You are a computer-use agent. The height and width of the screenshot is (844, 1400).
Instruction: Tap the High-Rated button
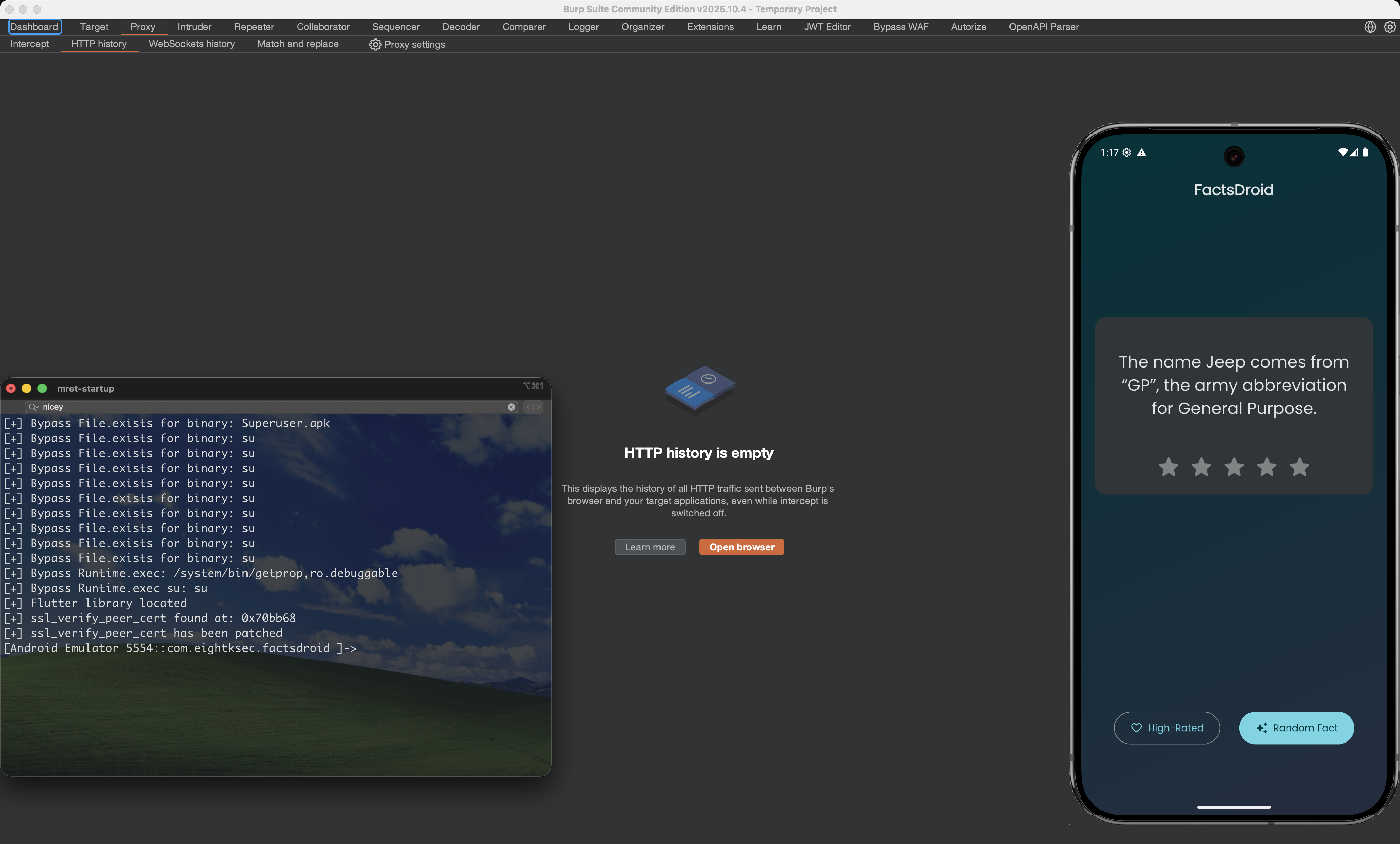(x=1166, y=728)
